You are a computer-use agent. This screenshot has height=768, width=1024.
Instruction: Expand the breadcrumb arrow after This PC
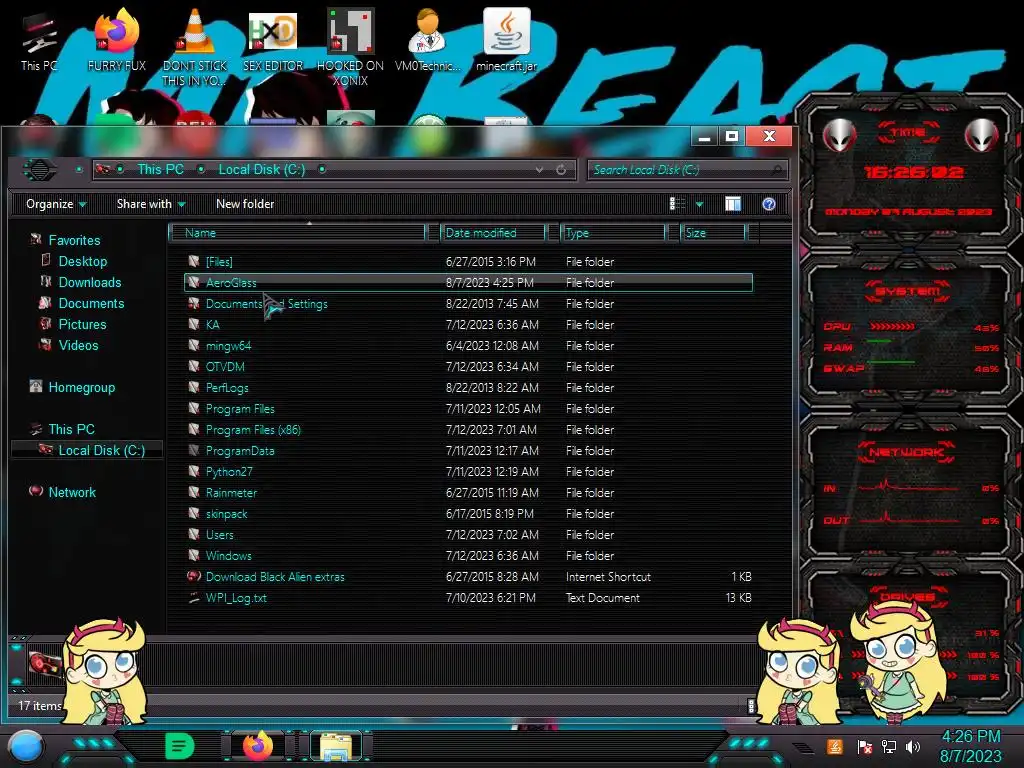tap(201, 170)
